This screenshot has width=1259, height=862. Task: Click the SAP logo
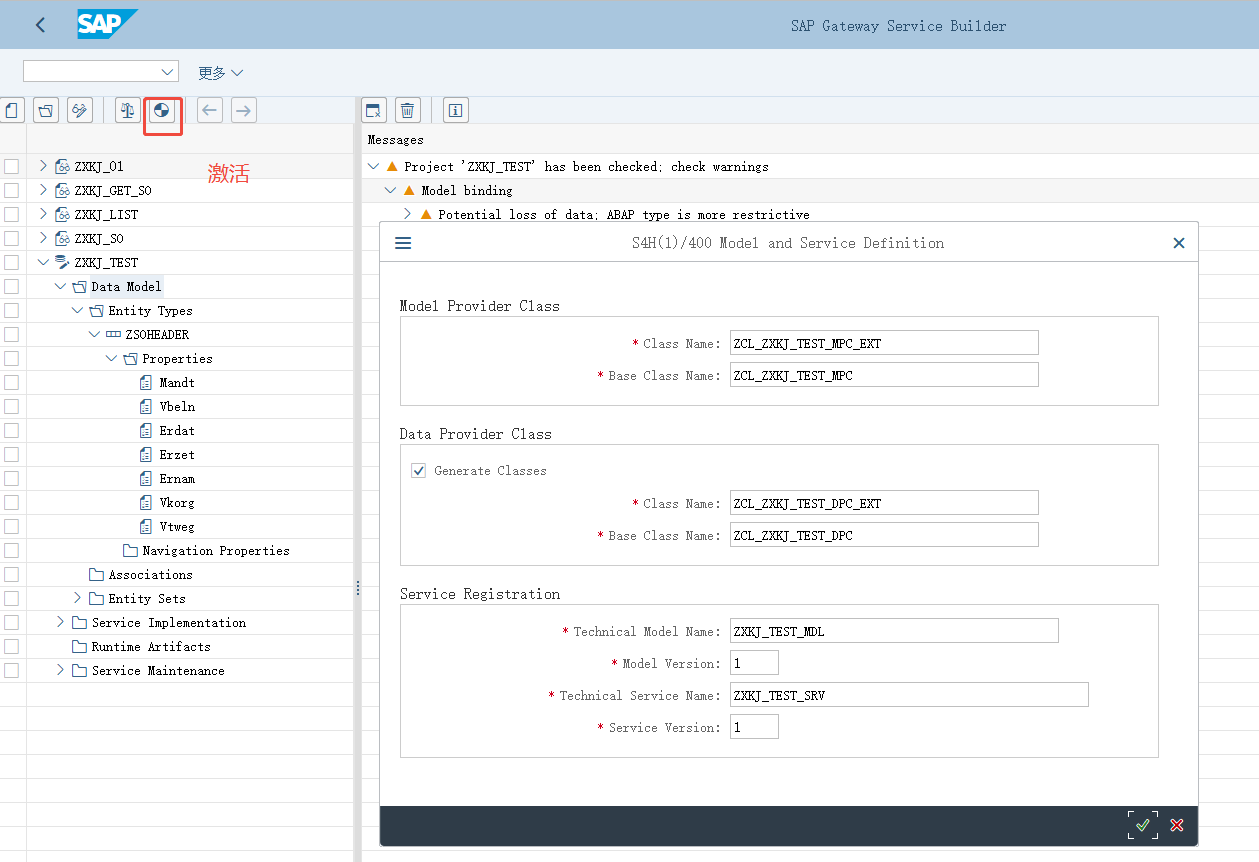pyautogui.click(x=106, y=24)
